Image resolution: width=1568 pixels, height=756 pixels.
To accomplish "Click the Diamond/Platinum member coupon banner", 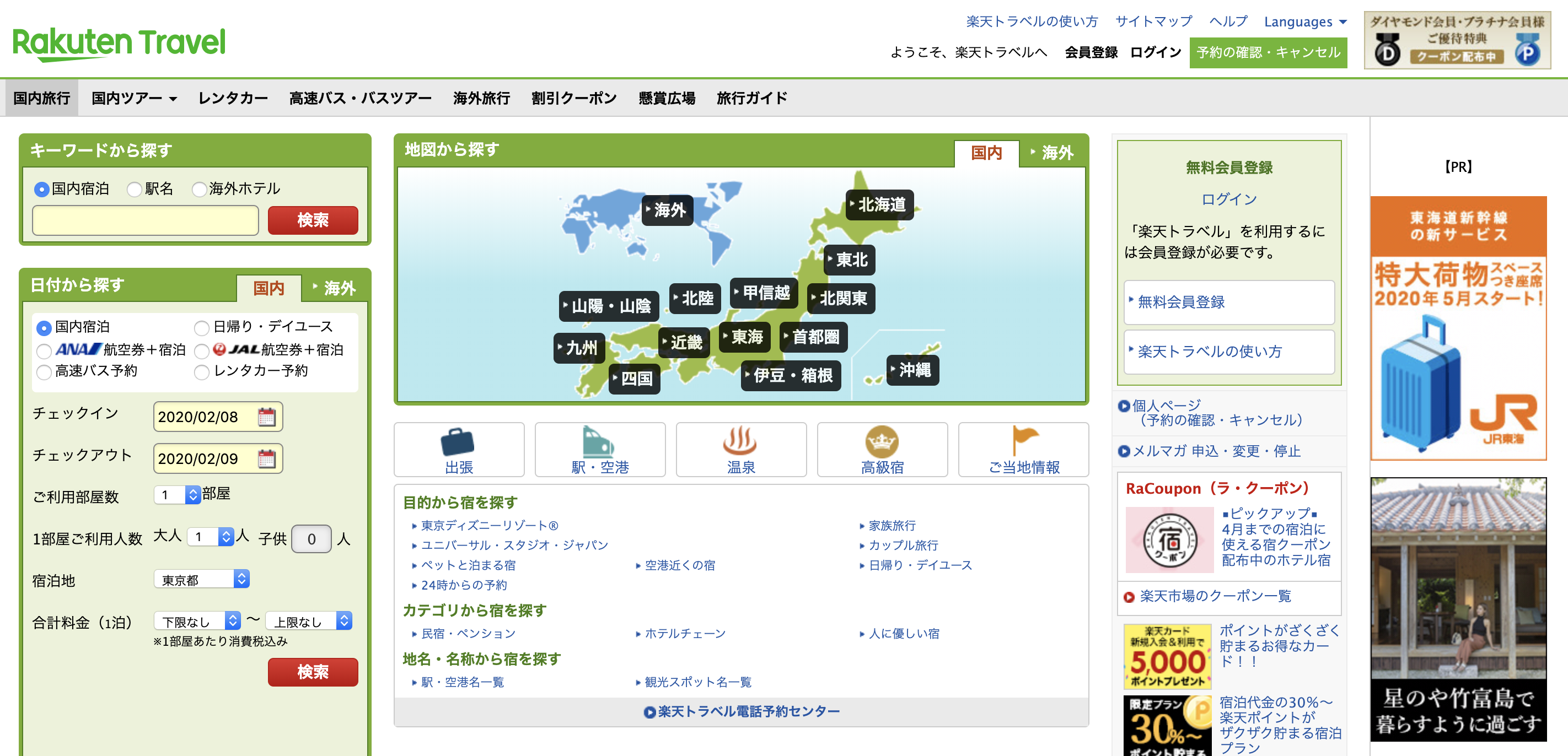I will point(1457,40).
